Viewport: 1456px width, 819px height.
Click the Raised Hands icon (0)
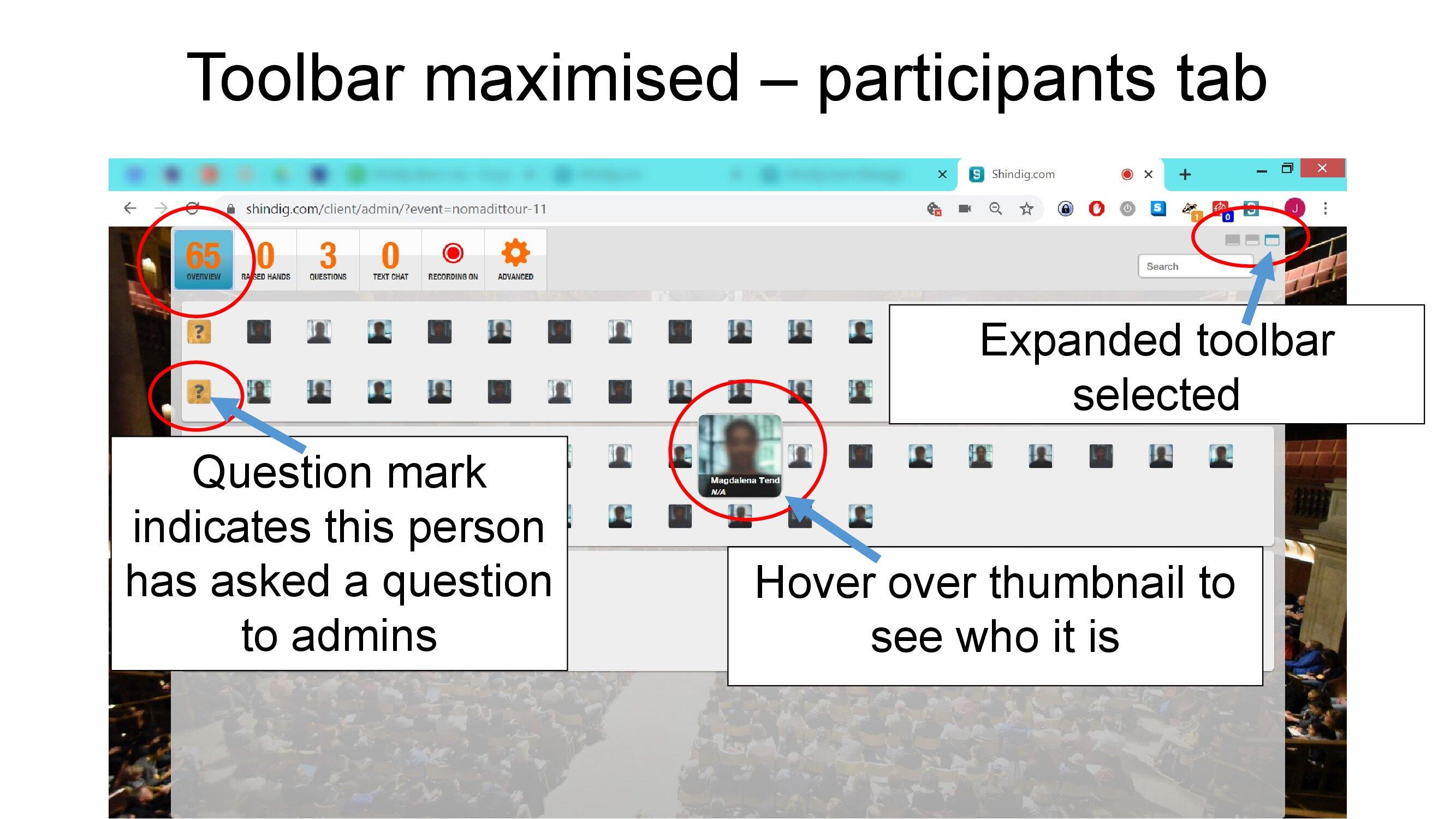point(266,261)
